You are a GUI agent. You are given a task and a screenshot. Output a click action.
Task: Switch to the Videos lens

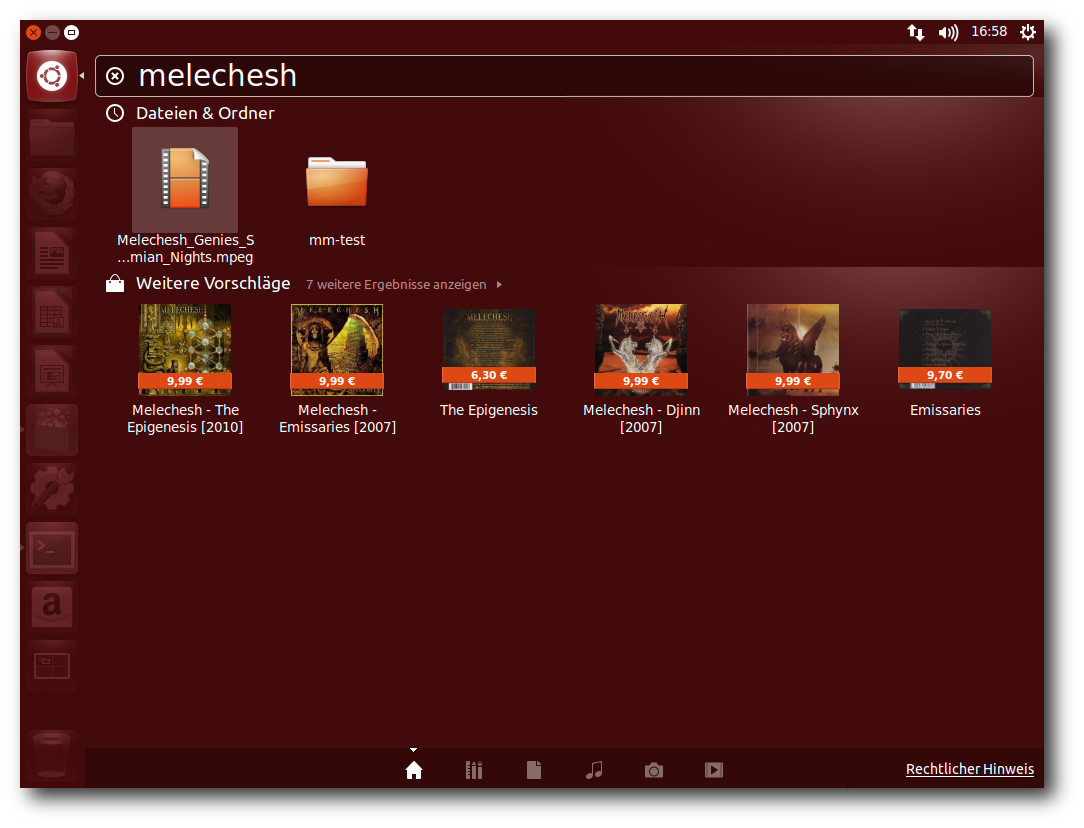click(714, 770)
